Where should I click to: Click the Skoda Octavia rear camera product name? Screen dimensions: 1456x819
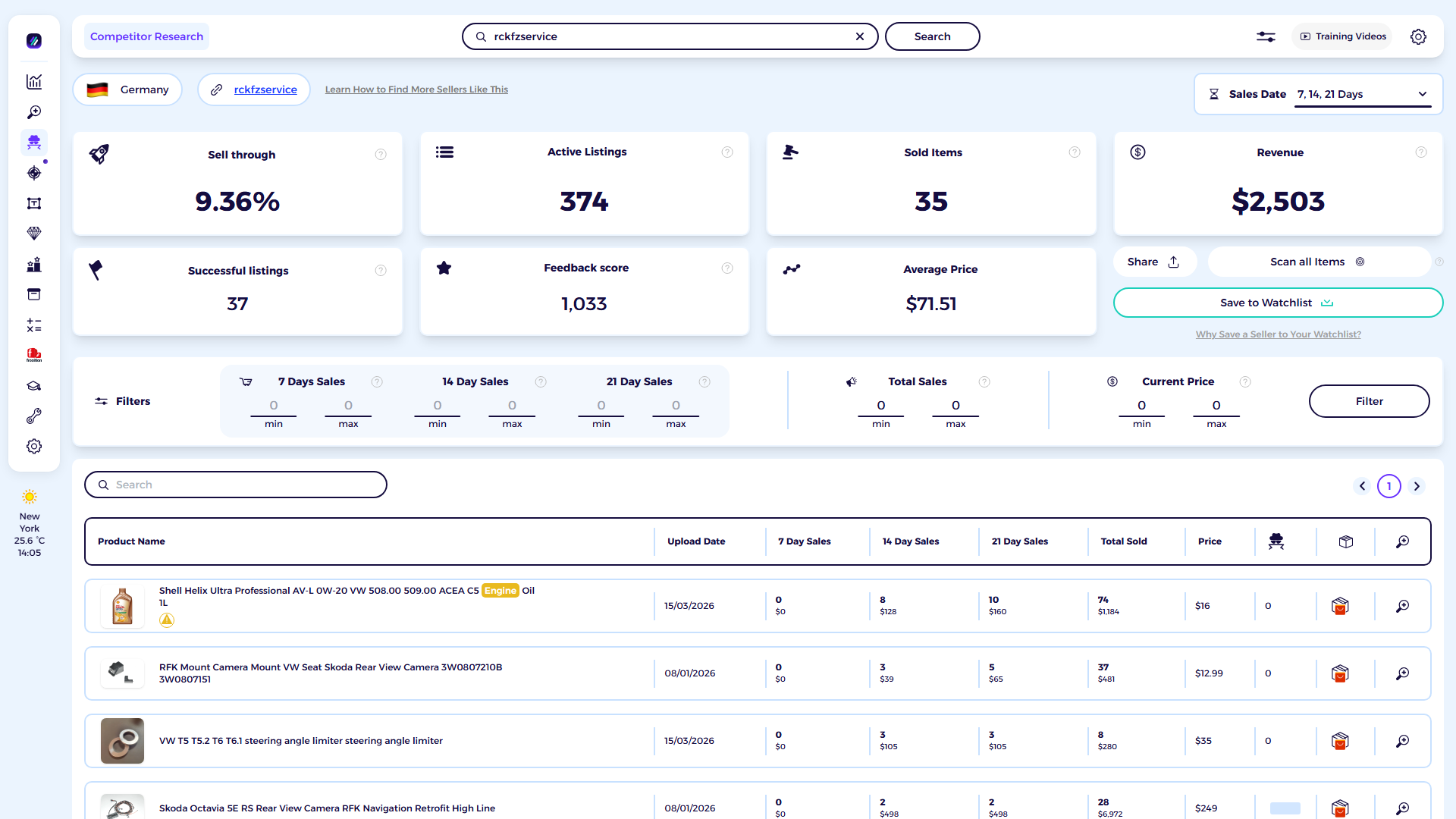click(327, 808)
